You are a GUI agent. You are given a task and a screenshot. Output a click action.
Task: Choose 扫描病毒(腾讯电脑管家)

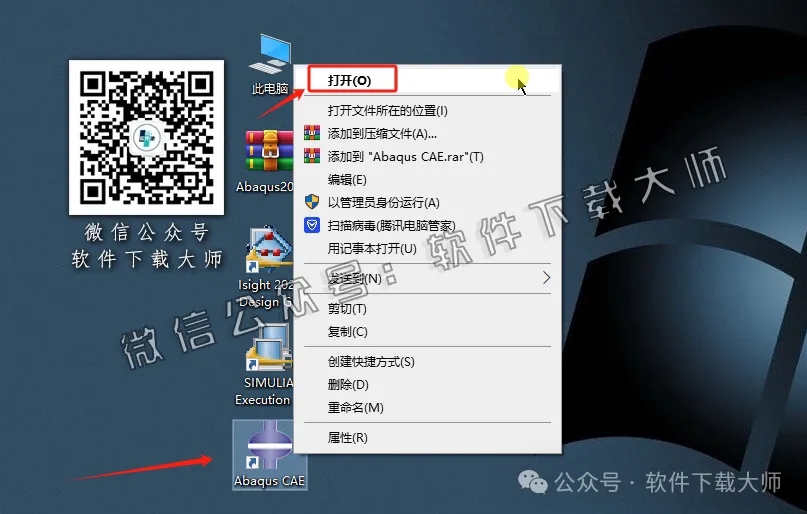pyautogui.click(x=428, y=225)
